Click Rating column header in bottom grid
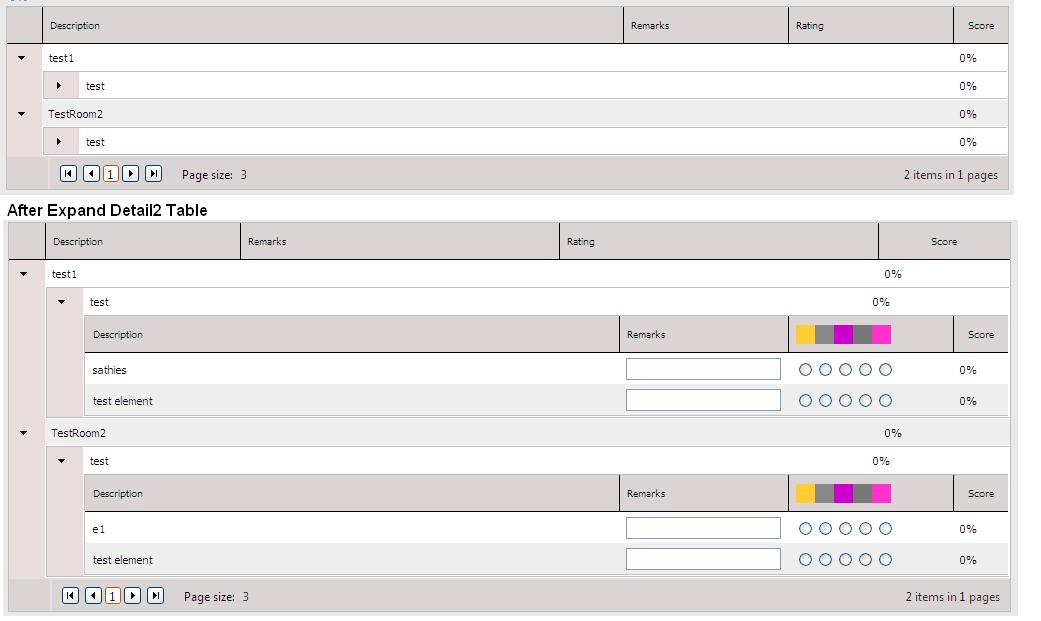1041x621 pixels. click(580, 242)
